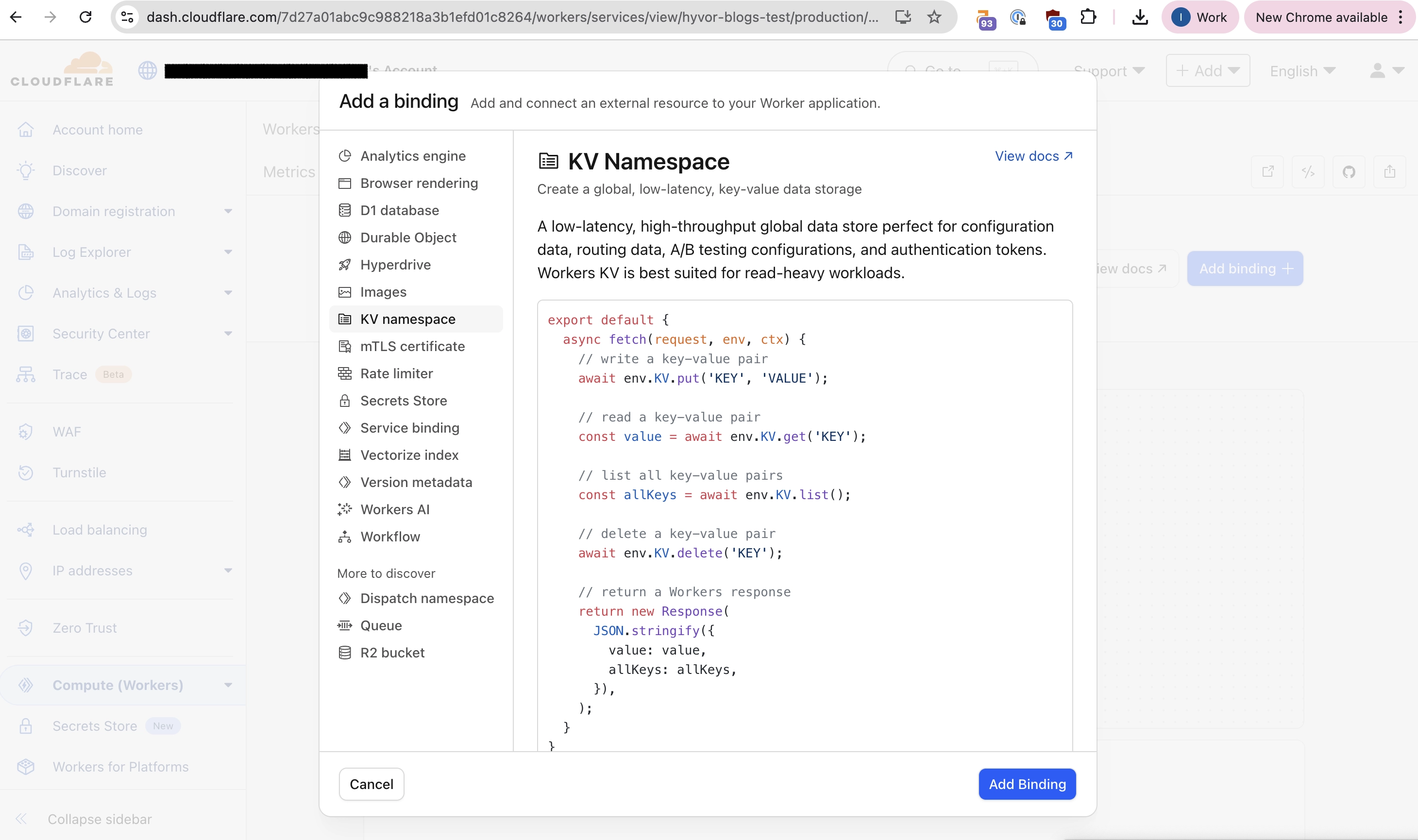Click the Cloudflare logo
This screenshot has height=840, width=1418.
click(x=62, y=69)
